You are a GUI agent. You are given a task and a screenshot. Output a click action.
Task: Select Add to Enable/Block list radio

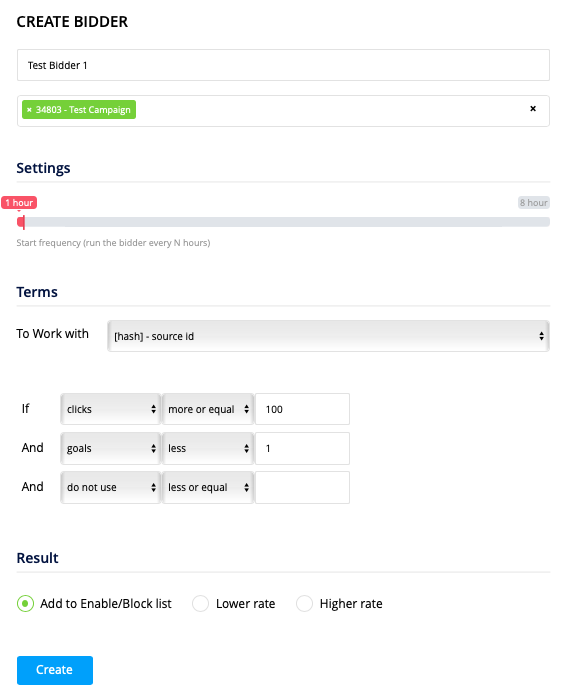pyautogui.click(x=25, y=604)
